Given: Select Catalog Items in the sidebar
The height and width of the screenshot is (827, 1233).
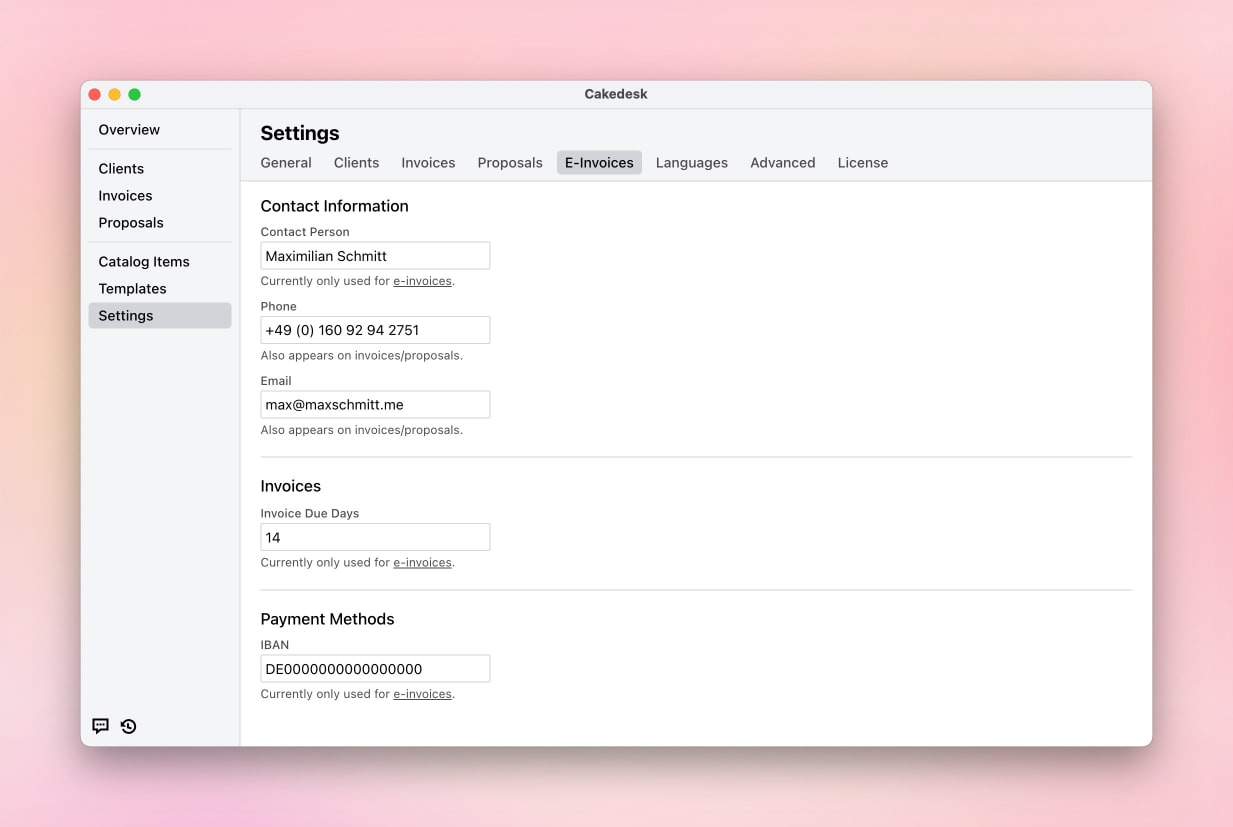Looking at the screenshot, I should [144, 262].
